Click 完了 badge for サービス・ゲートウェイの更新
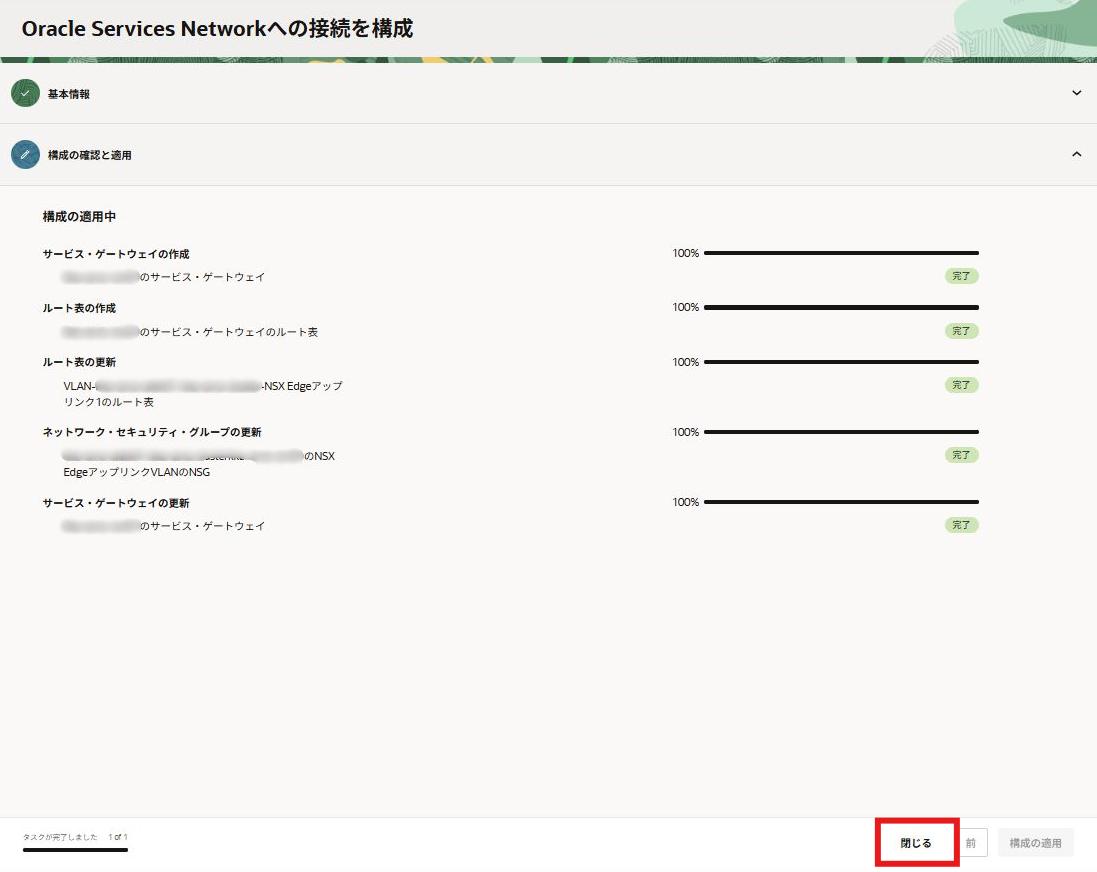 961,525
